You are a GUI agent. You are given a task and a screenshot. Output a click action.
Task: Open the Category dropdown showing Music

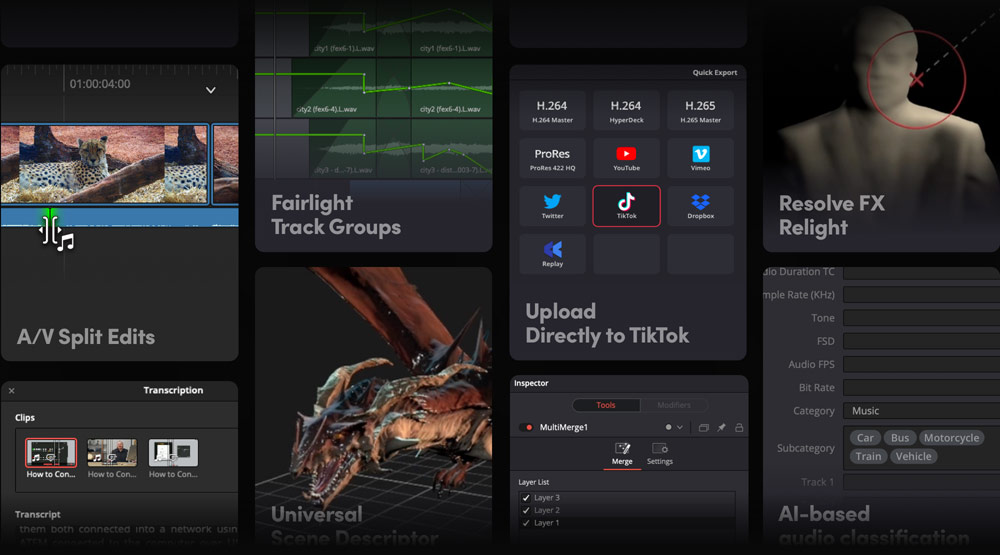point(920,411)
